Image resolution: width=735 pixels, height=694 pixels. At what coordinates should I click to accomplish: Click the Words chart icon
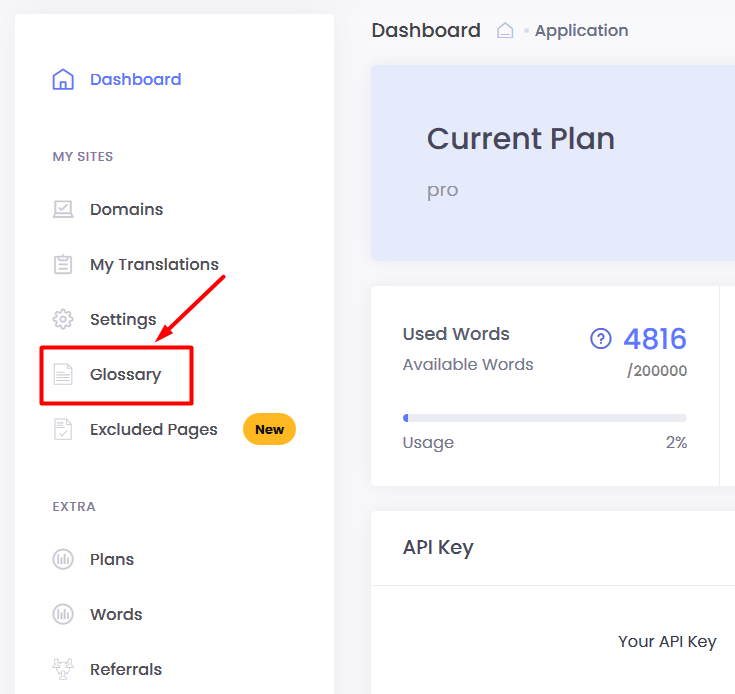63,614
